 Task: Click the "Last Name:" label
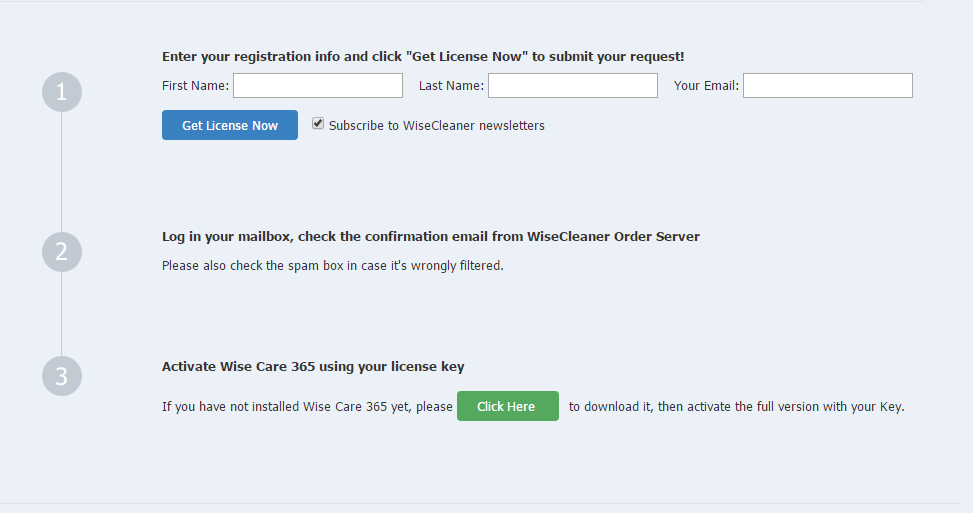(x=451, y=86)
